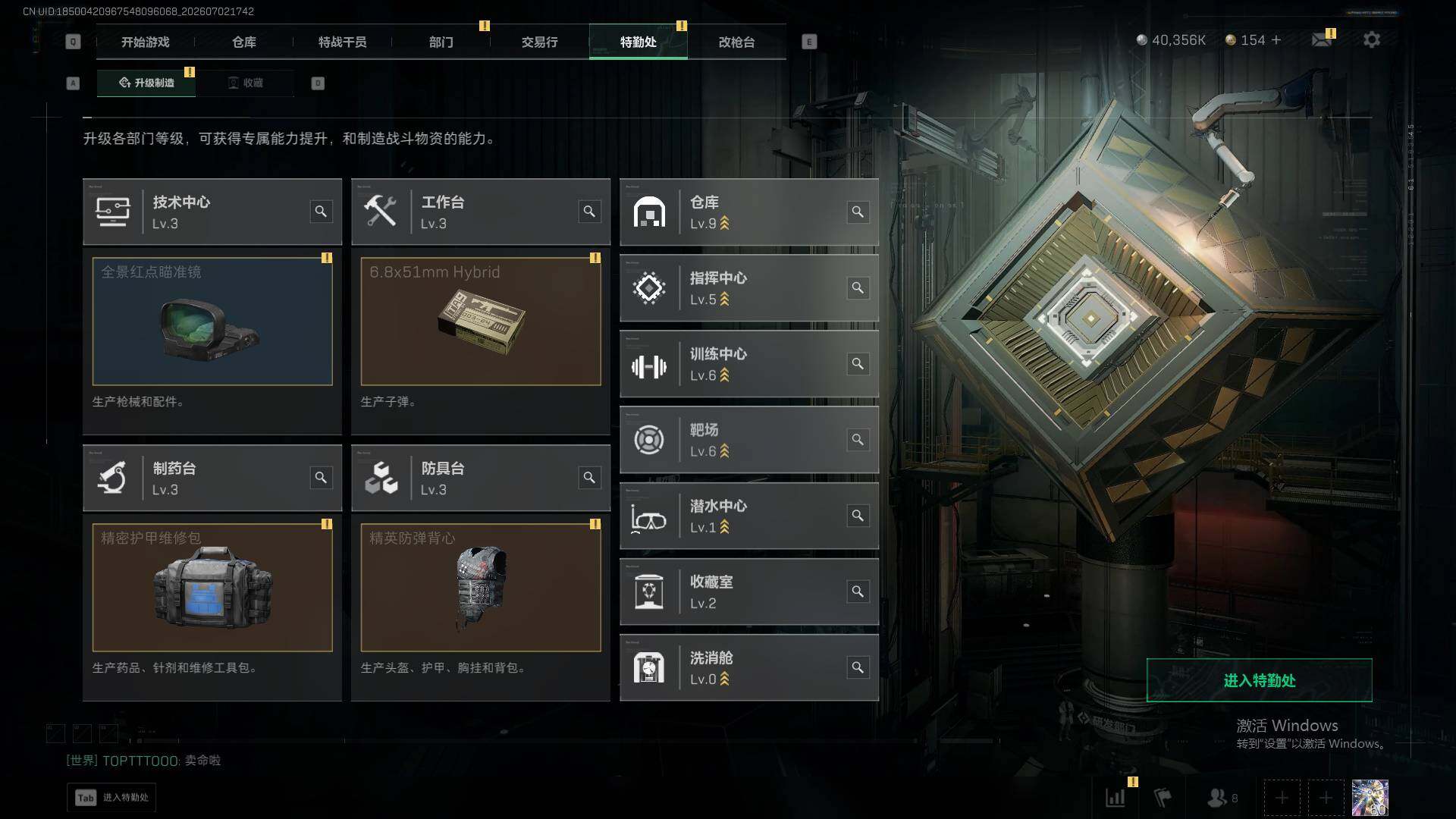Click the flag icon in bottom bar
Viewport: 1456px width, 819px height.
(x=1163, y=798)
